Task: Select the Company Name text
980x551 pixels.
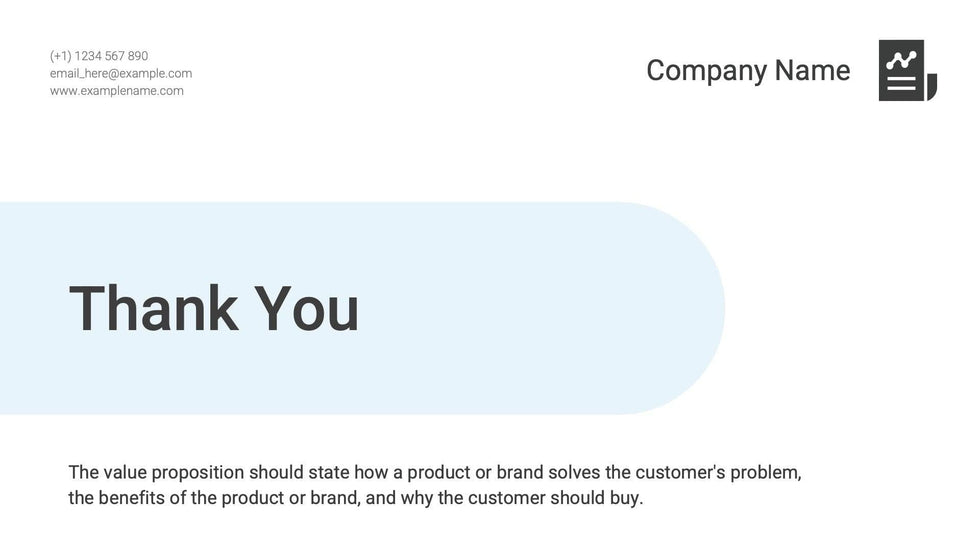Action: [748, 70]
